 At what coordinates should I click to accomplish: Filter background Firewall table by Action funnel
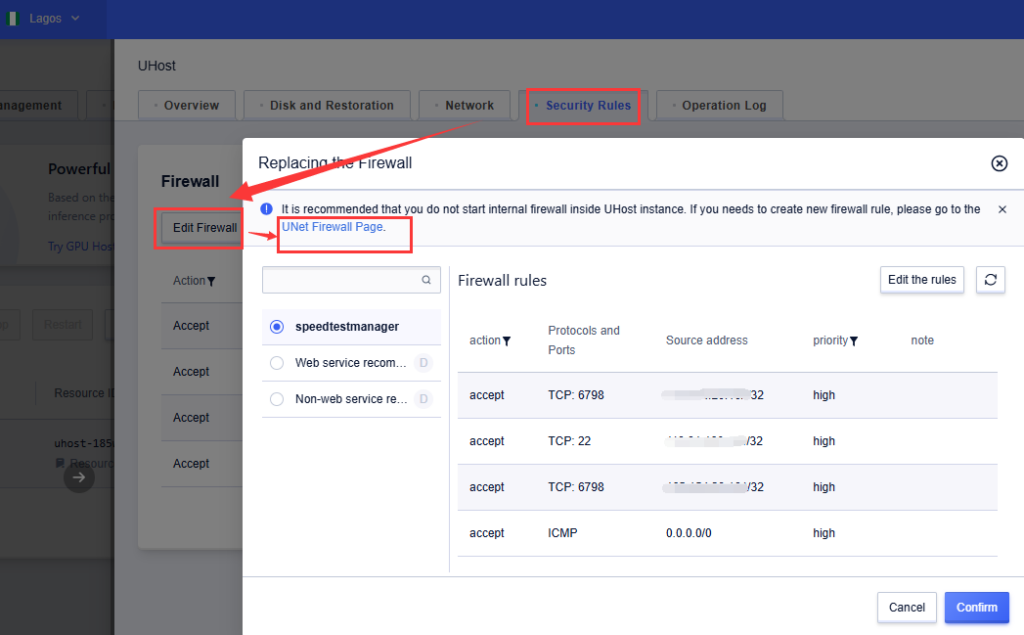point(211,282)
